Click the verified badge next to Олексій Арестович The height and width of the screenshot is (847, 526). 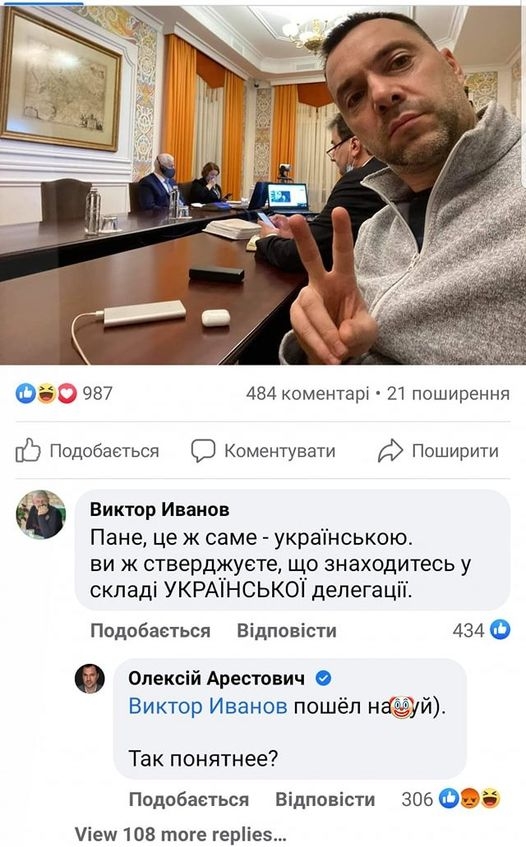click(323, 678)
